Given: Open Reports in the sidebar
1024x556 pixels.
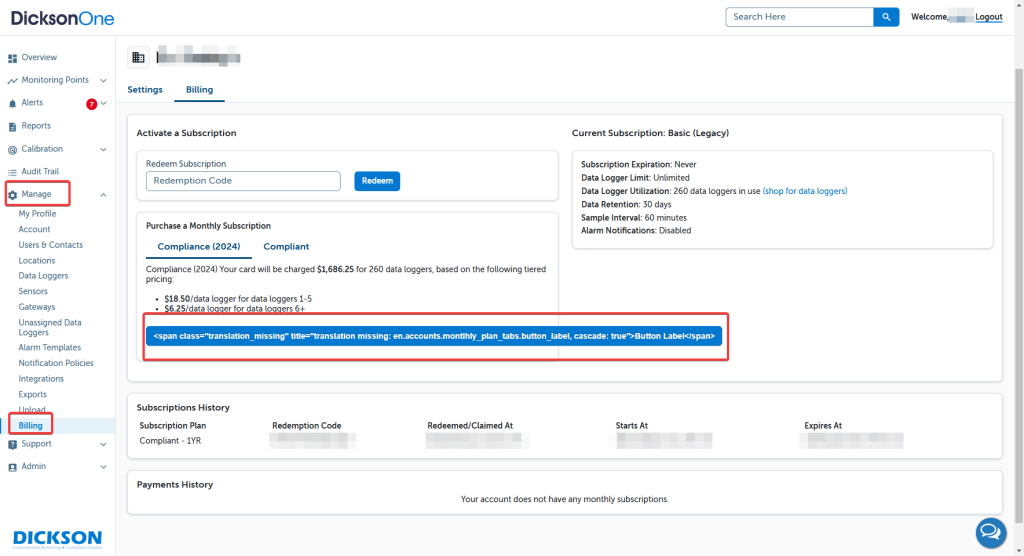Looking at the screenshot, I should (x=36, y=125).
